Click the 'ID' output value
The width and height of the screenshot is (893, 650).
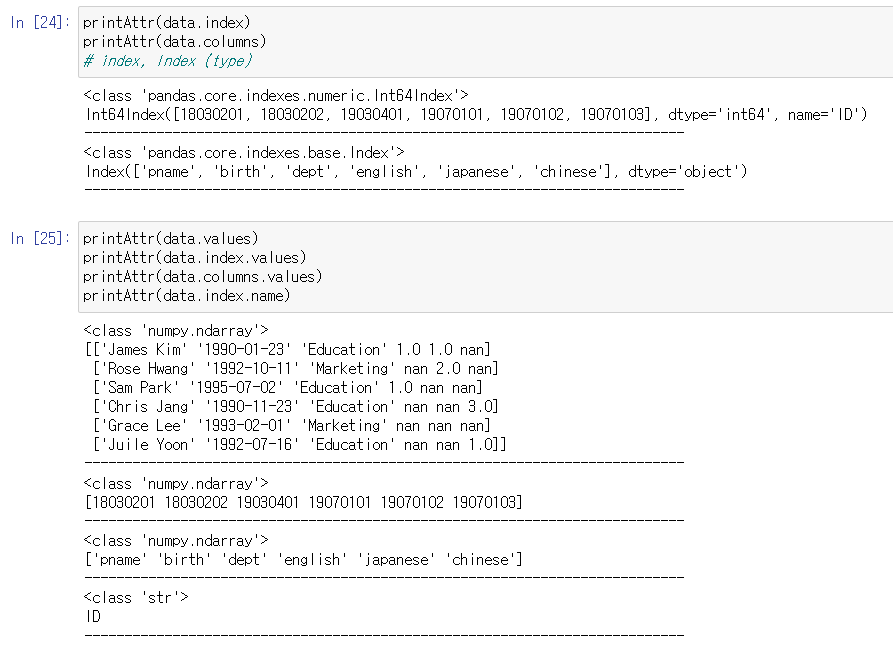(x=93, y=616)
